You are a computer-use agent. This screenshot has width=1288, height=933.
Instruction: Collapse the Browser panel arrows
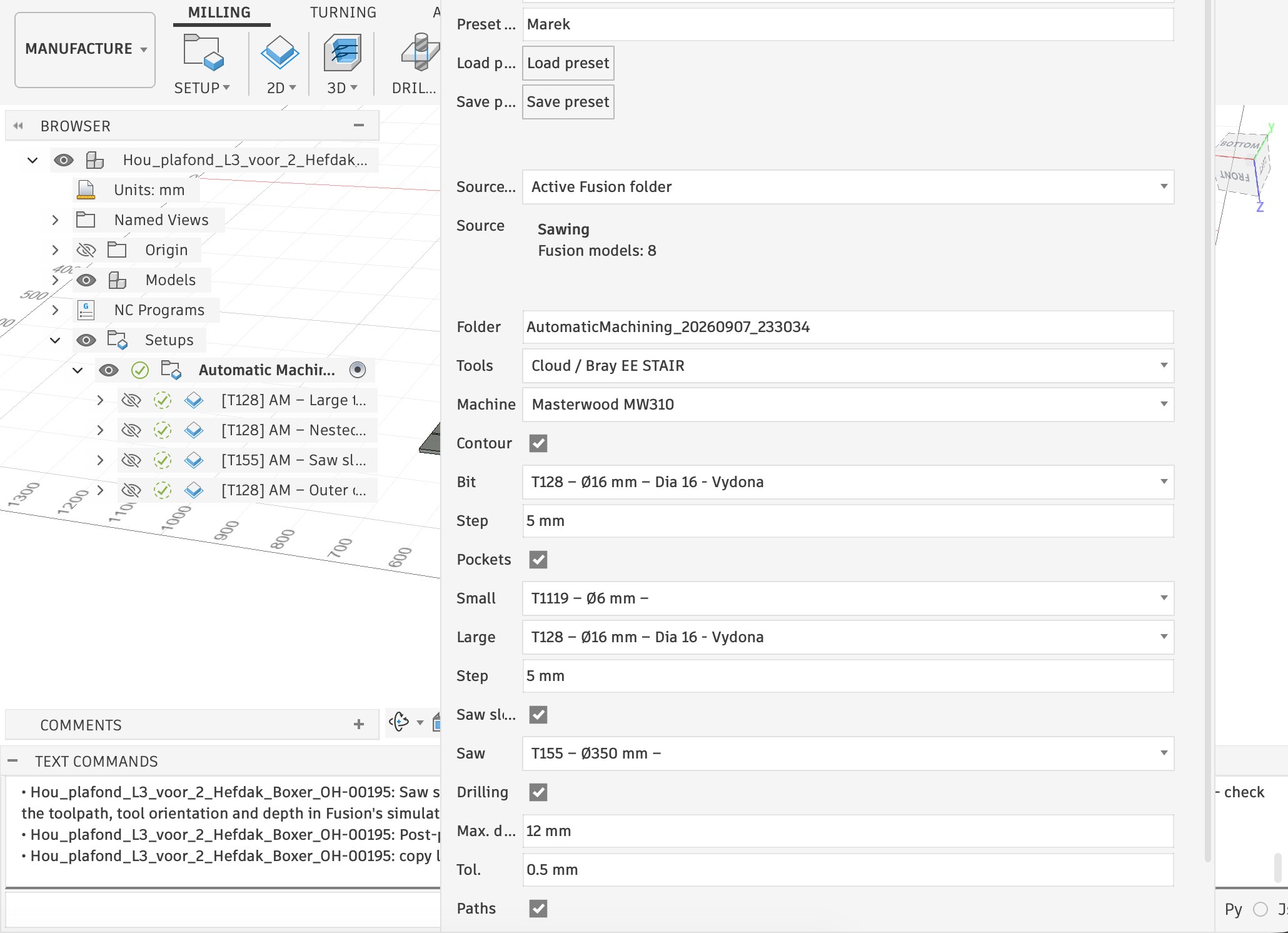[x=19, y=126]
